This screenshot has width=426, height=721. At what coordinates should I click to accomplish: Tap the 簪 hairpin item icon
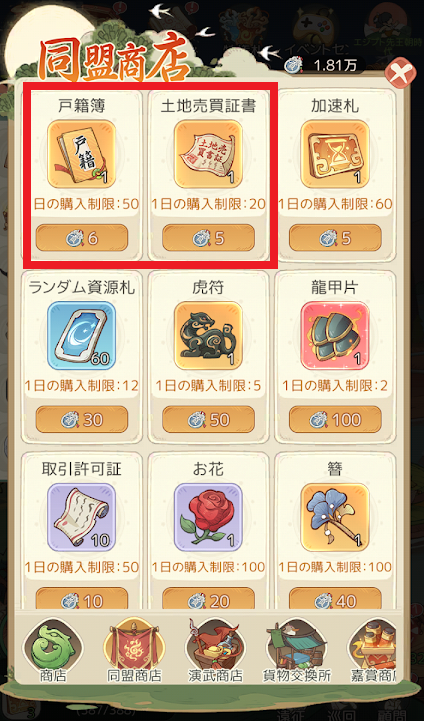[x=335, y=517]
